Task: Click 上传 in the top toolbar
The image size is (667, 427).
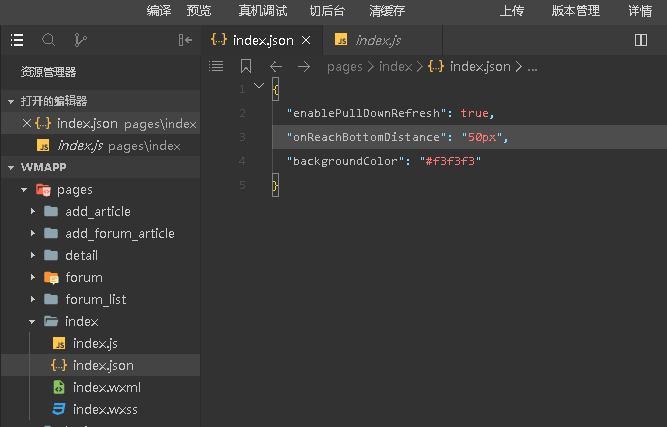Action: (511, 11)
